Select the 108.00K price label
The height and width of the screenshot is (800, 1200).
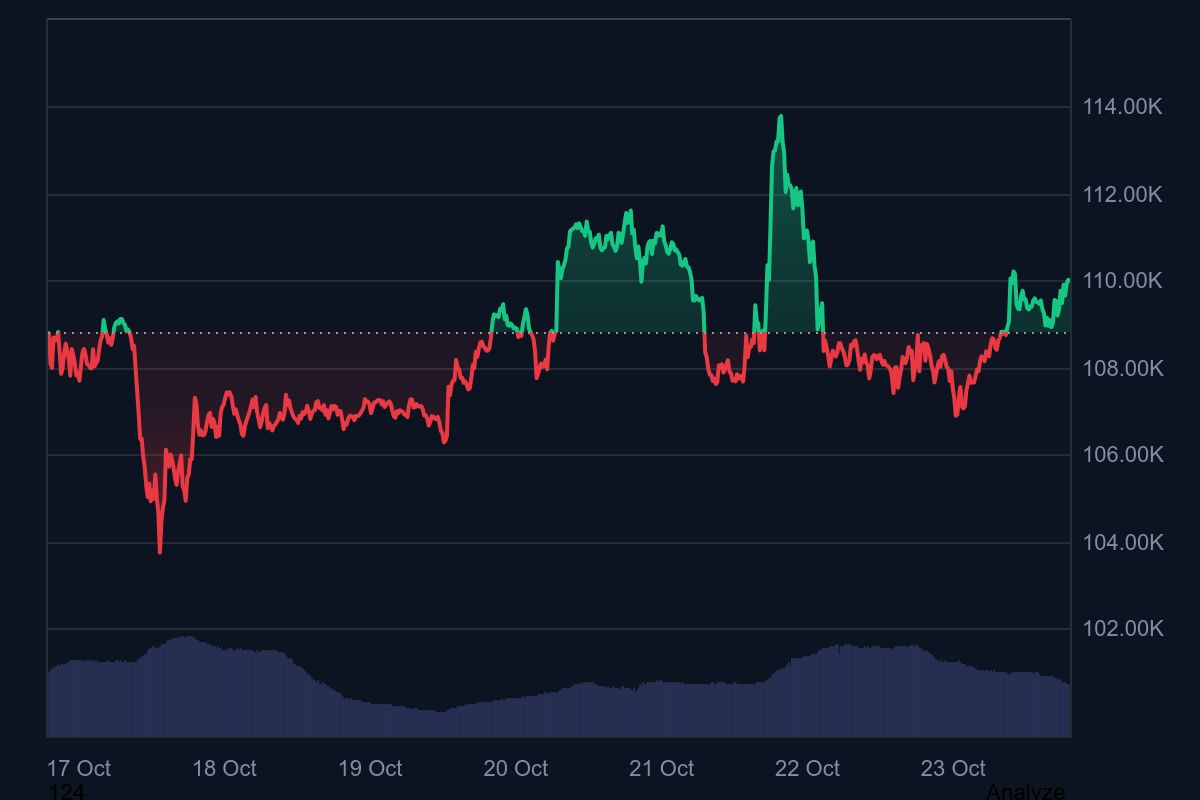[x=1122, y=368]
